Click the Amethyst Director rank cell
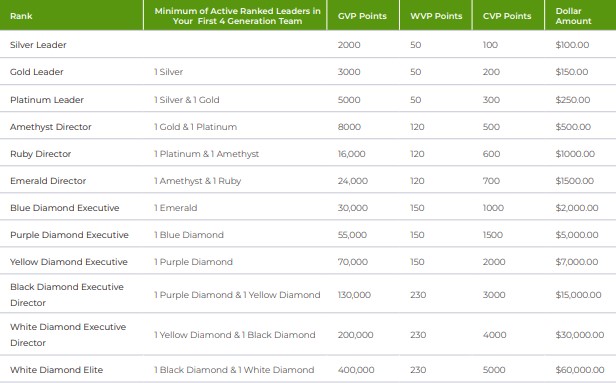 51,127
